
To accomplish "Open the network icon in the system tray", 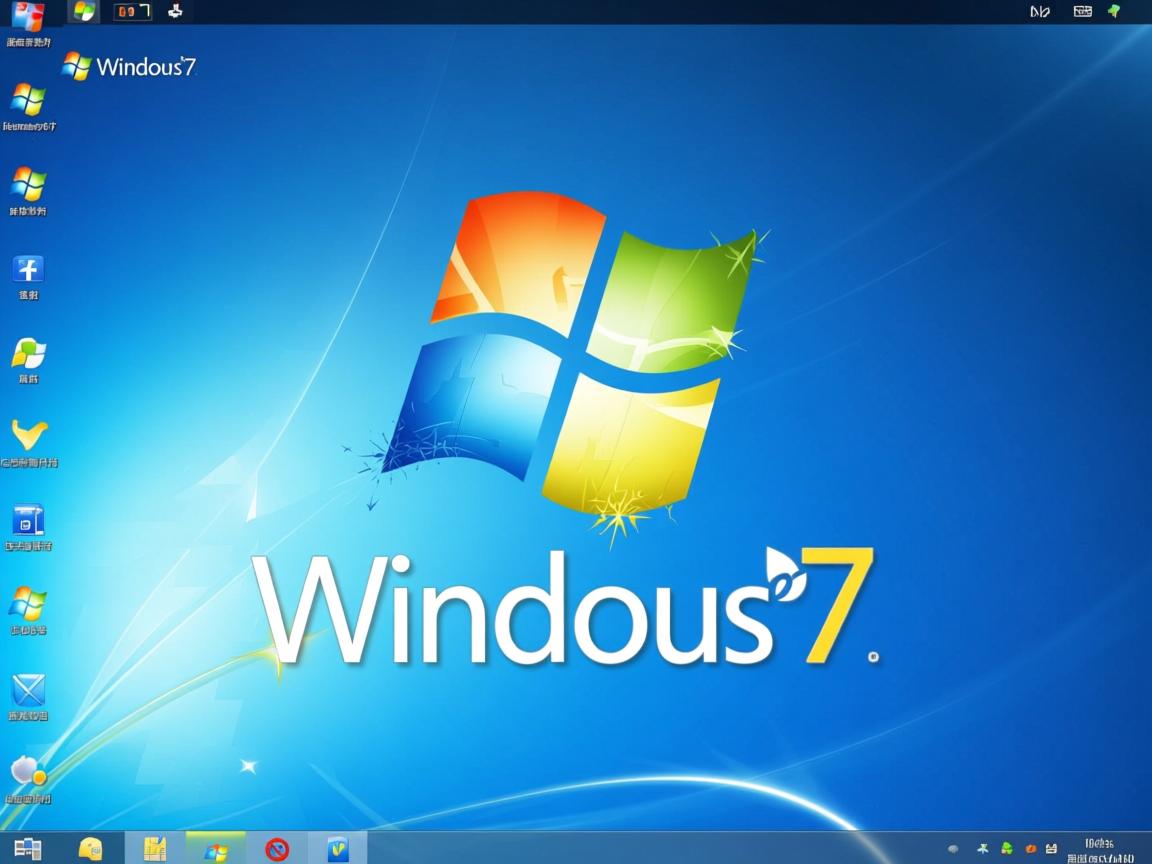I will [1048, 848].
